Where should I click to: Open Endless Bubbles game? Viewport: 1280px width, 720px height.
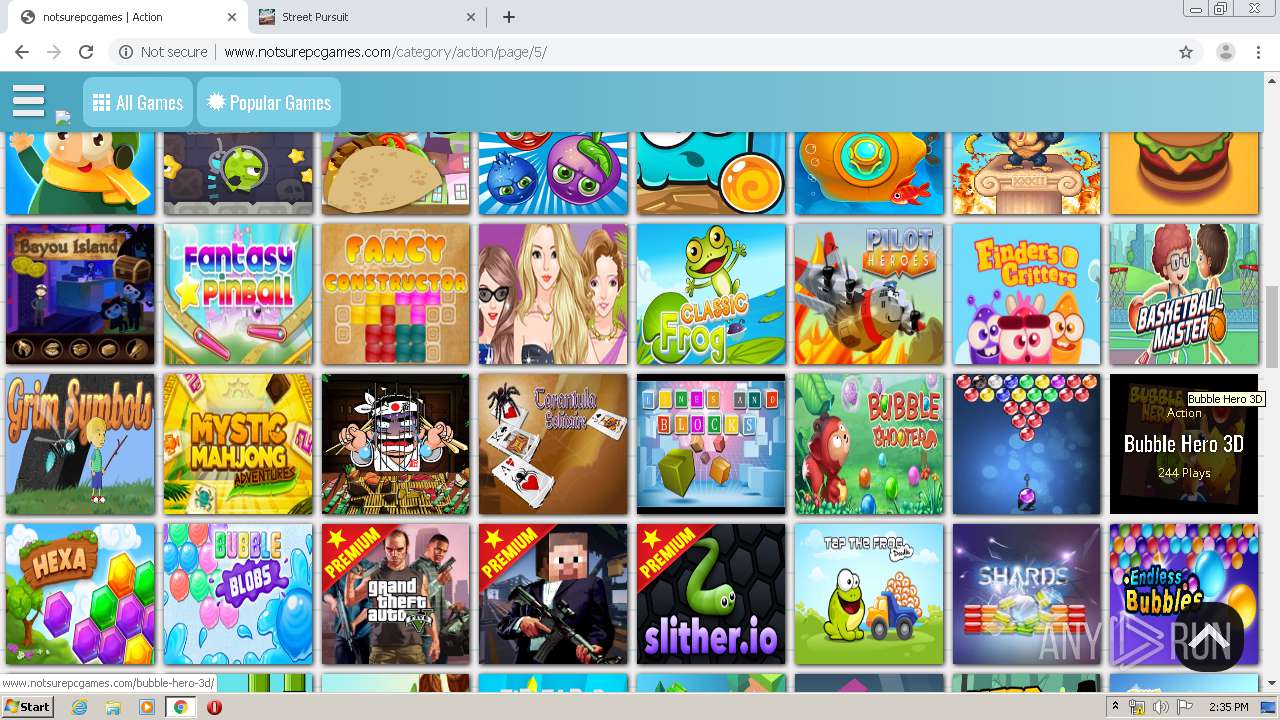click(x=1184, y=594)
